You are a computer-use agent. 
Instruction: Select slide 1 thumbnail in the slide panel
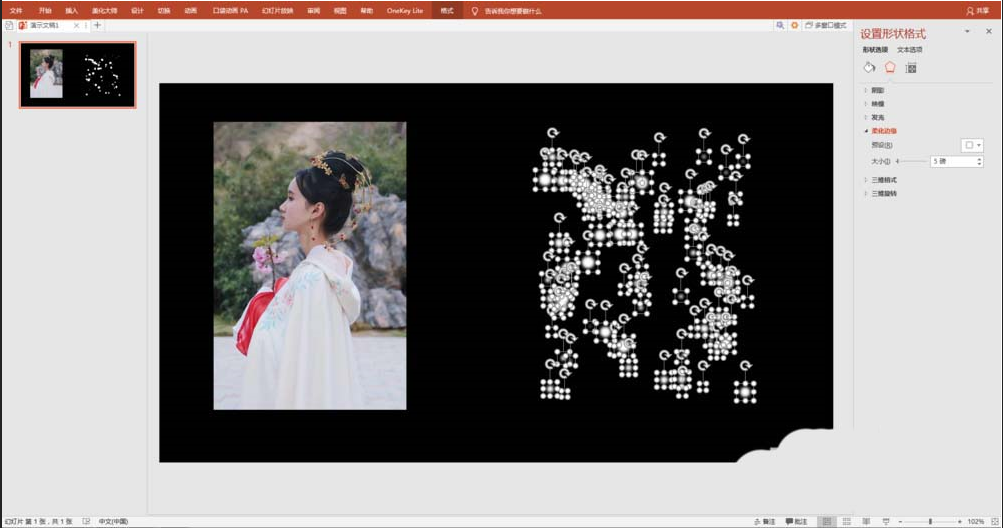click(77, 75)
